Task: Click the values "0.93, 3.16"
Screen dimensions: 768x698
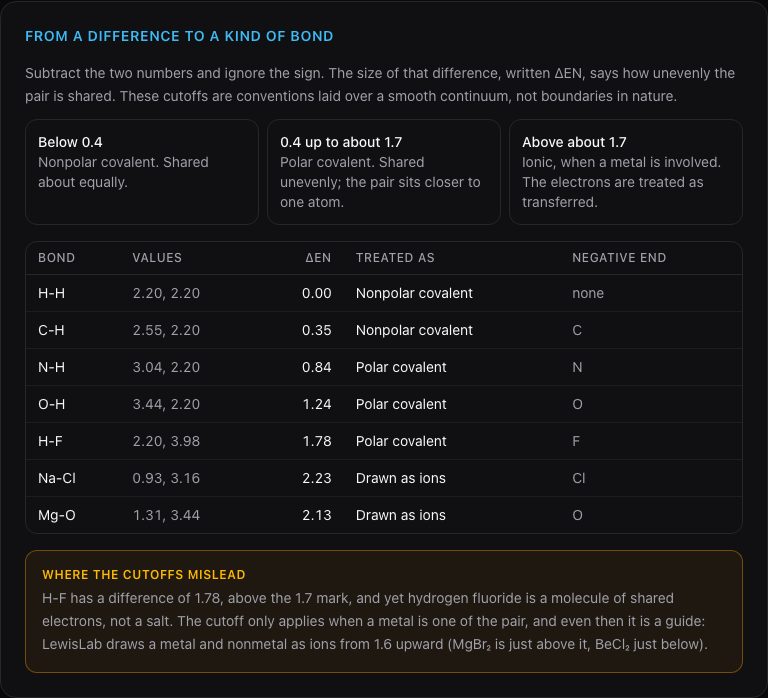Action: click(x=166, y=478)
